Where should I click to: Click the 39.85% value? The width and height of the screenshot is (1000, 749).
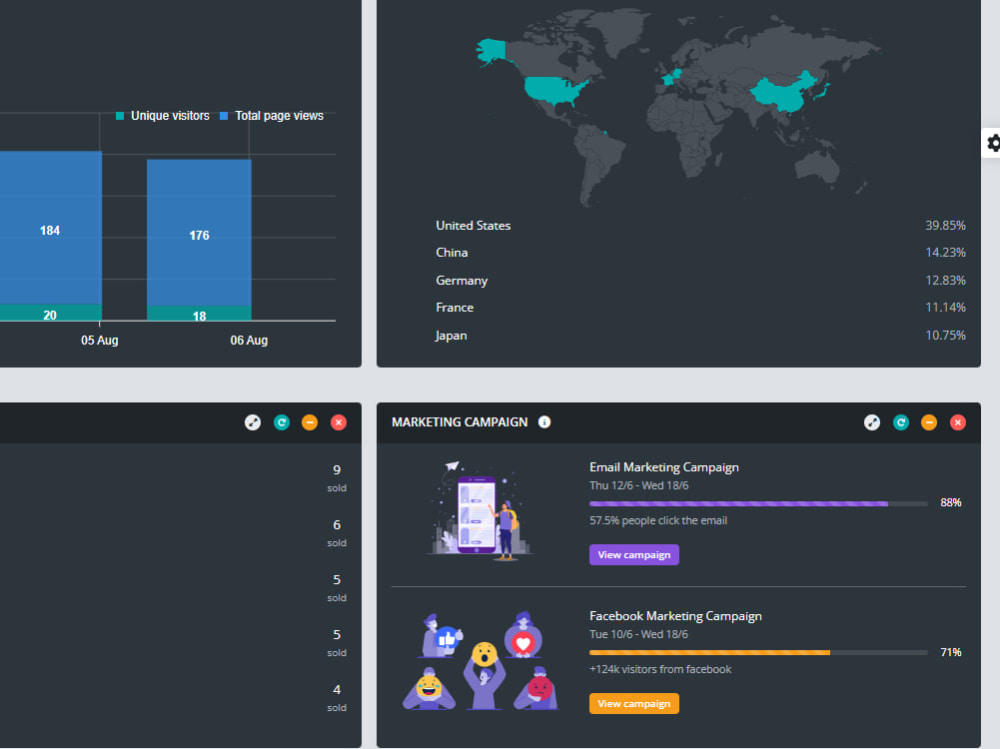click(945, 225)
